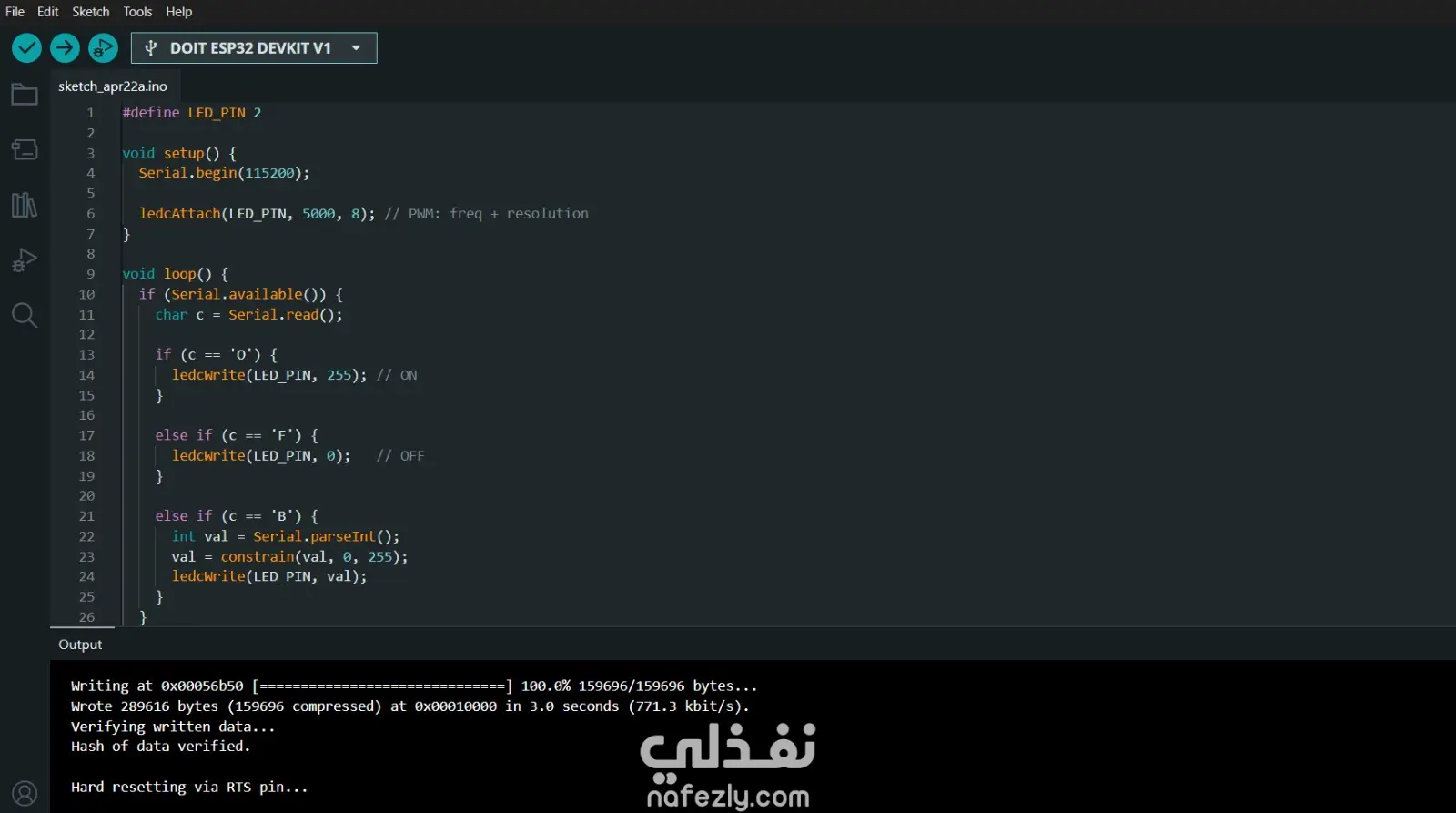
Task: Click the ledcAttach(LED_PIN, 5000, 8); code
Action: (x=257, y=214)
